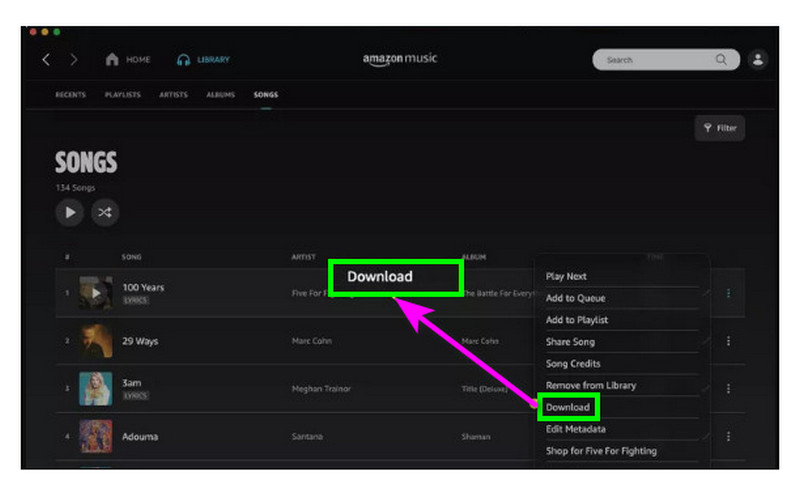800x493 pixels.
Task: Click the Filter button
Action: point(719,128)
